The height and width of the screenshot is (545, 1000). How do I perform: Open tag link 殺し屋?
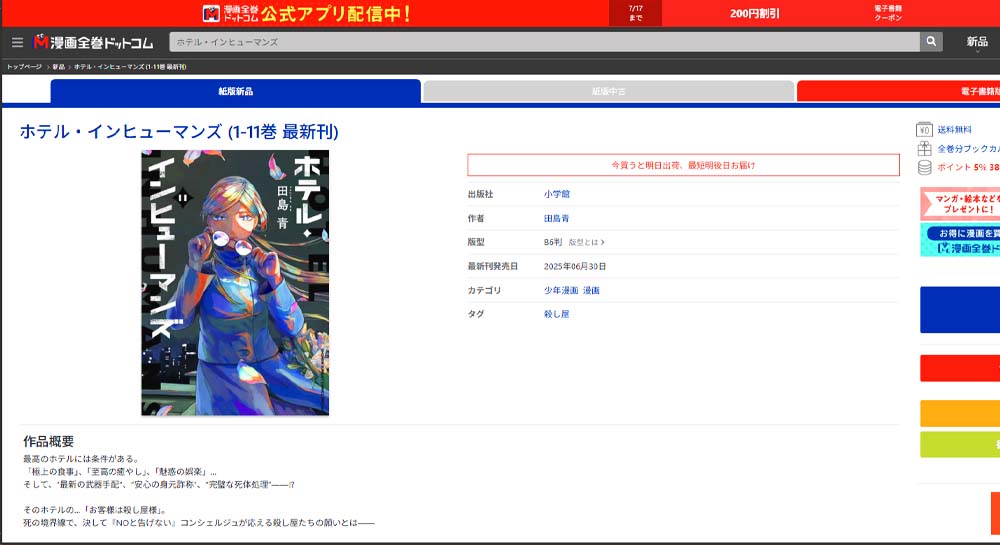coord(556,314)
